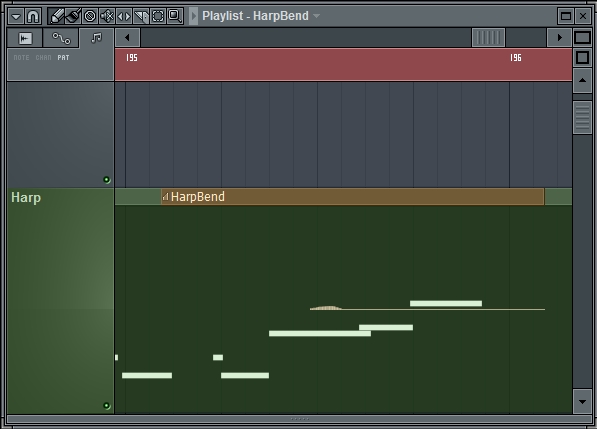Expand the arrow left of Playlist title
The image size is (597, 429).
tap(193, 16)
